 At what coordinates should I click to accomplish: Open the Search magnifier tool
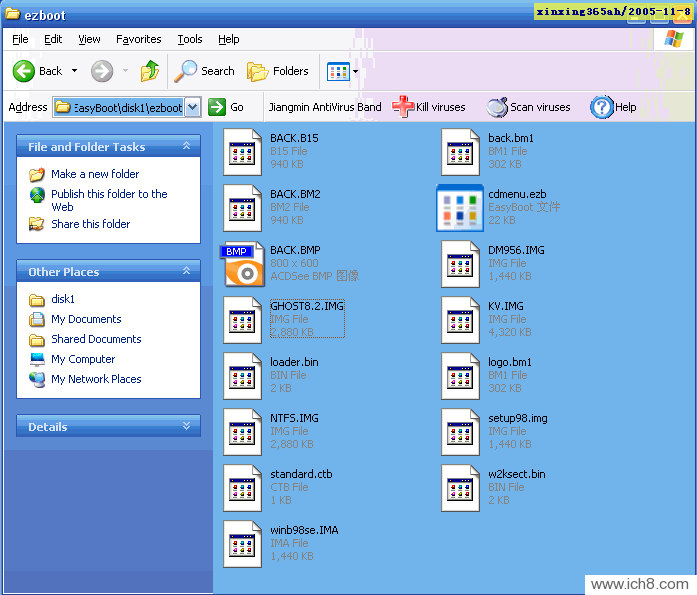186,71
